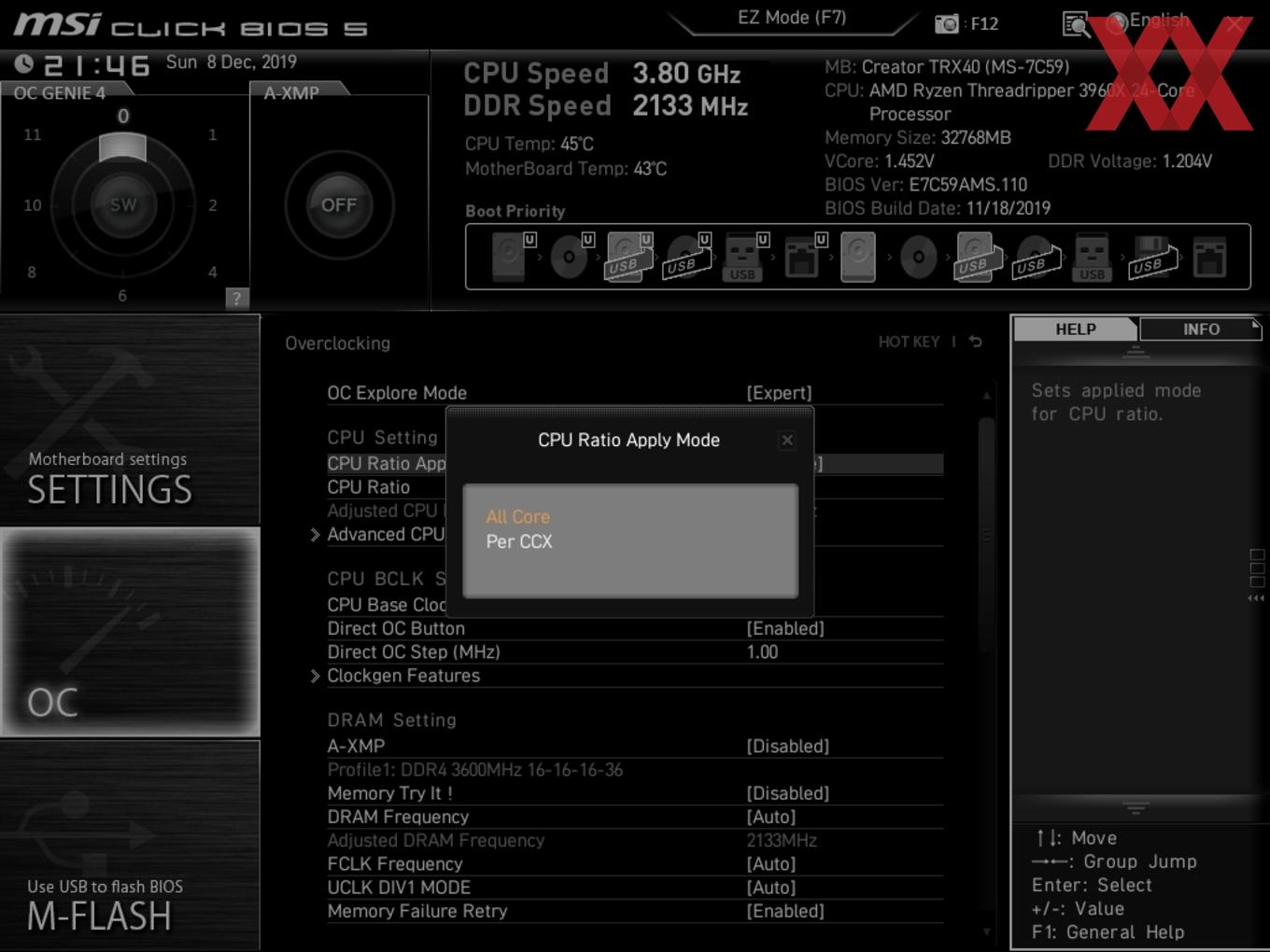Click the clock time display
This screenshot has width=1270, height=952.
(96, 64)
